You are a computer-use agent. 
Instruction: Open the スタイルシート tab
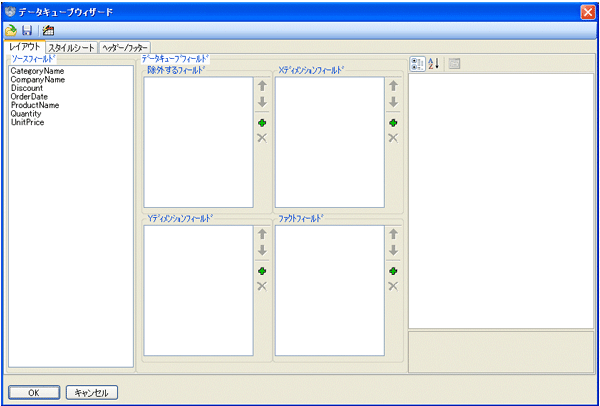pos(72,48)
